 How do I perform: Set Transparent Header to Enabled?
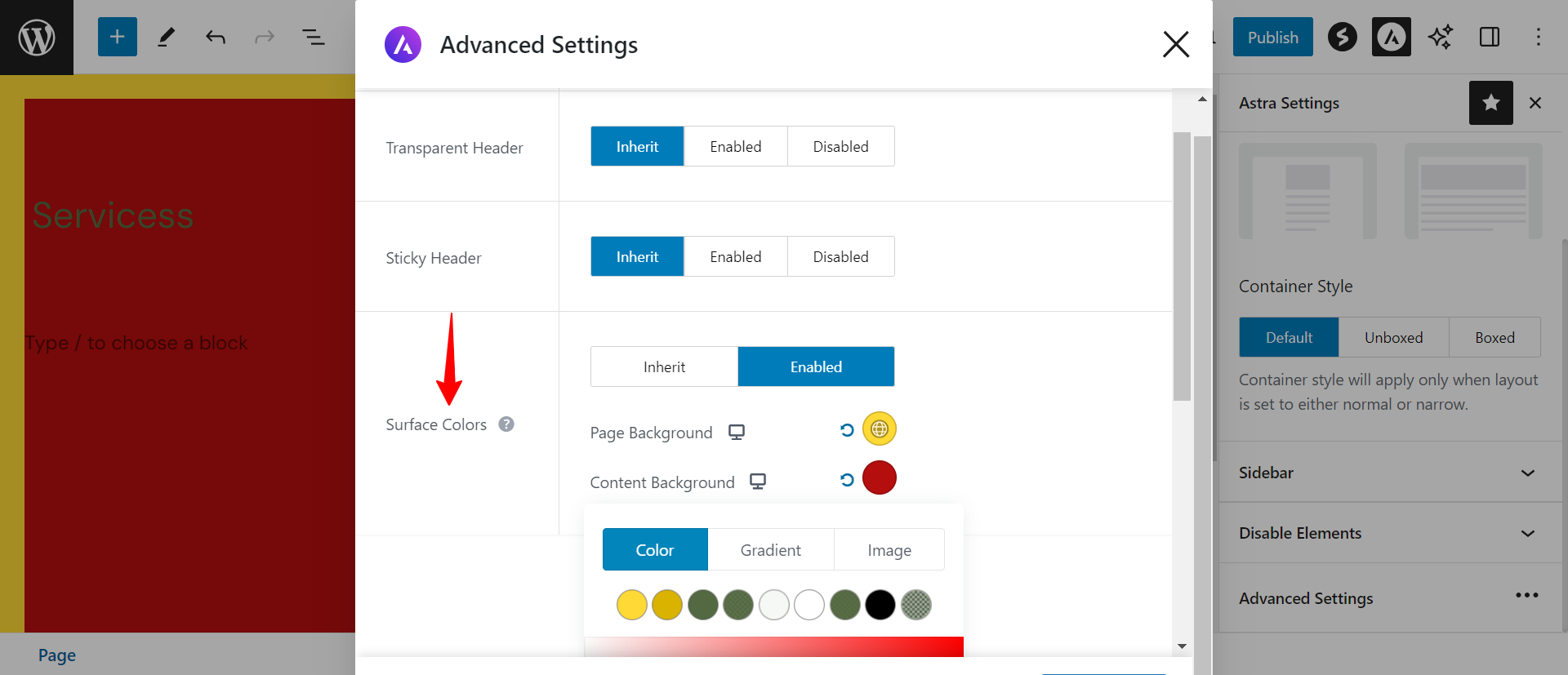pos(735,147)
